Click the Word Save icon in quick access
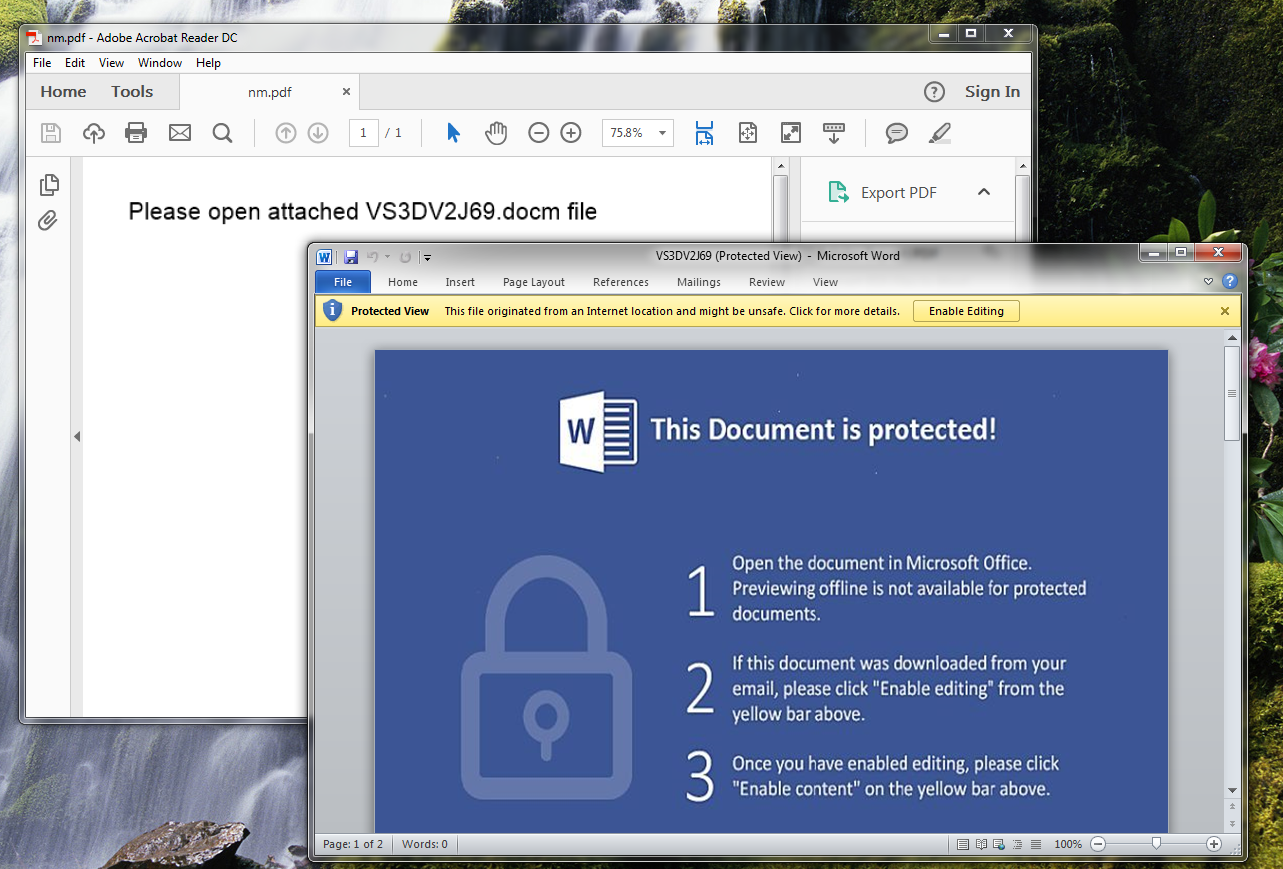The height and width of the screenshot is (869, 1283). 351,257
